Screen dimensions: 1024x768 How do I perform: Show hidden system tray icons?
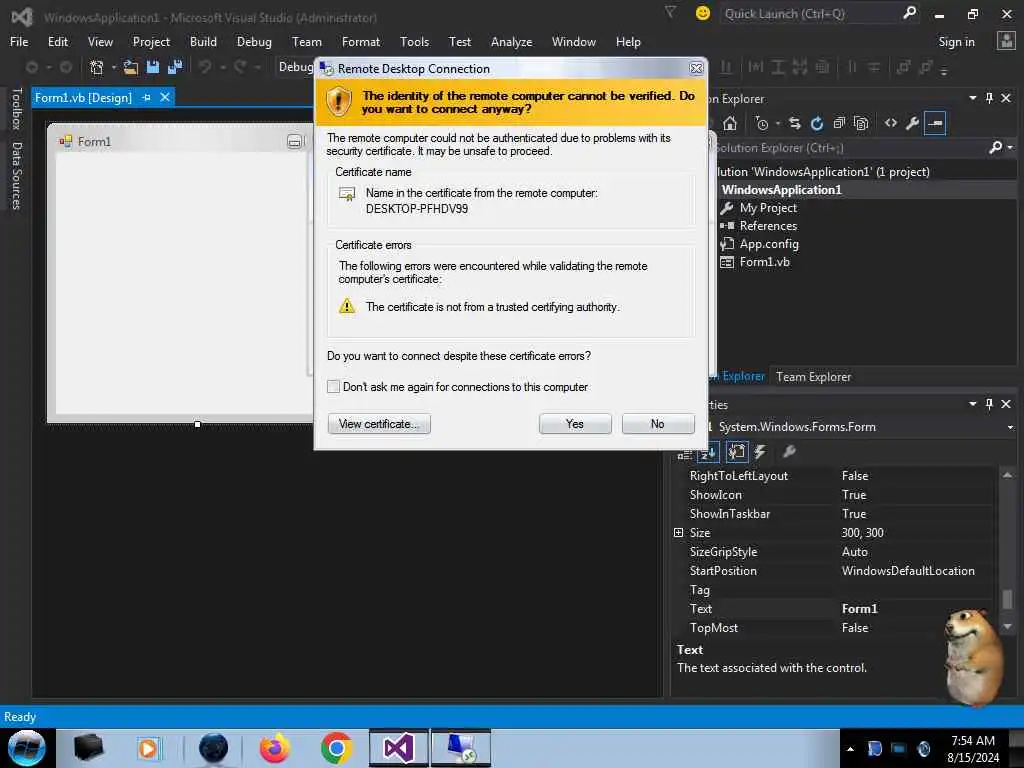850,749
